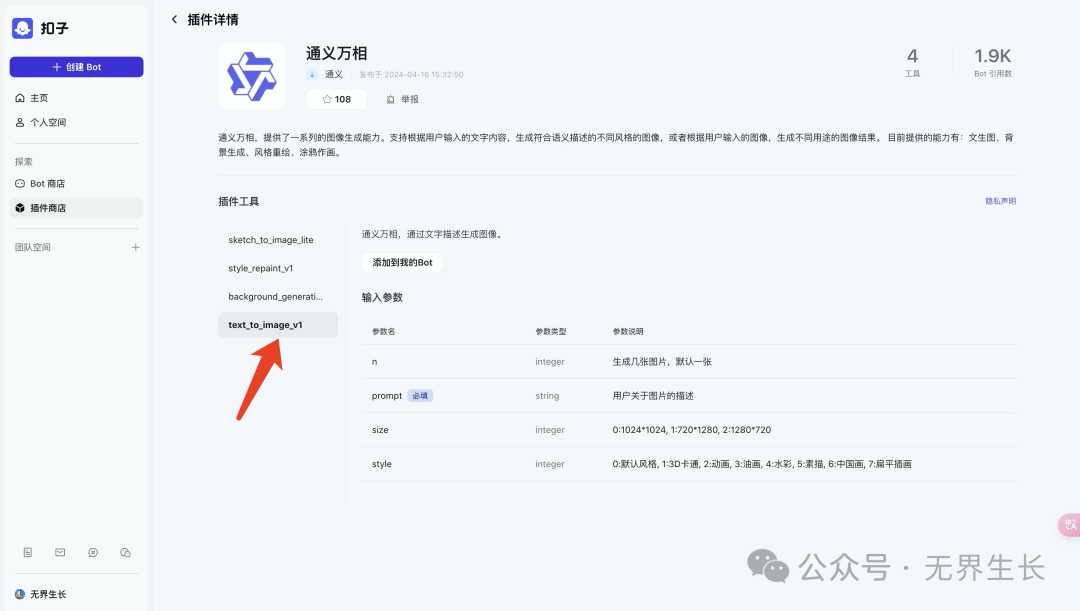The height and width of the screenshot is (611, 1080).
Task: Click the 用户关于图片的描述 description
Action: (x=653, y=395)
